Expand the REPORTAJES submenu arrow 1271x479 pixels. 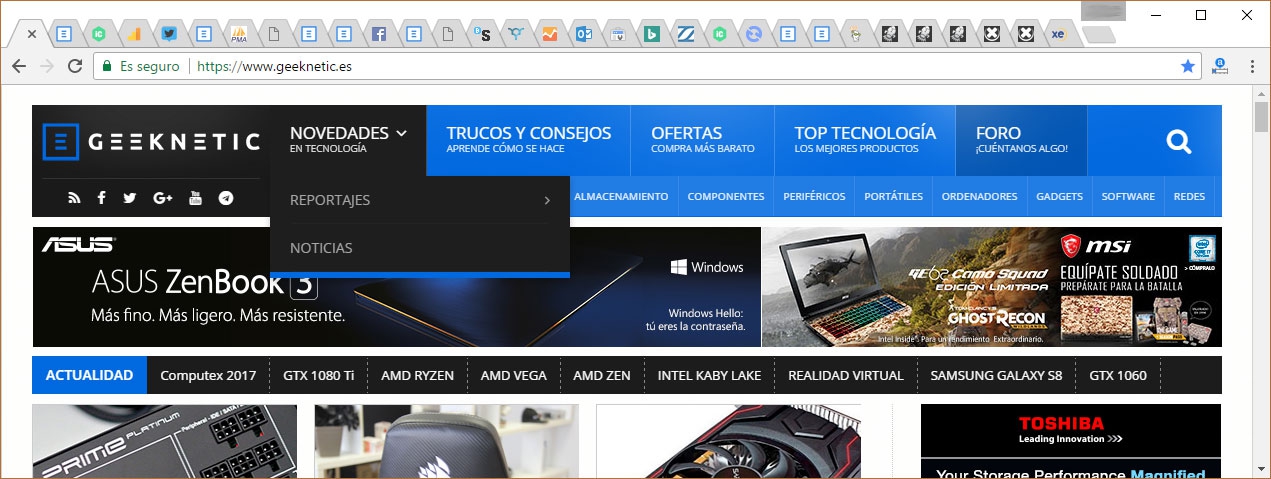[x=547, y=201]
